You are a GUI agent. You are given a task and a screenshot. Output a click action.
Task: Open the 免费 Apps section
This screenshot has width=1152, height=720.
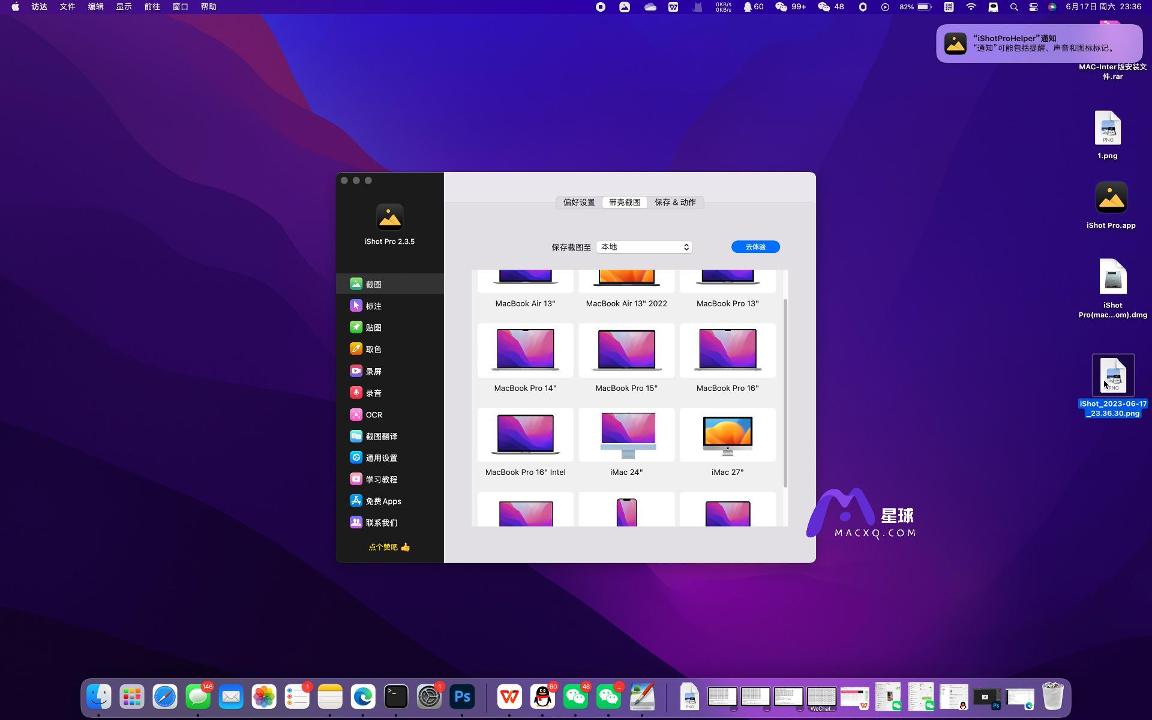[389, 501]
